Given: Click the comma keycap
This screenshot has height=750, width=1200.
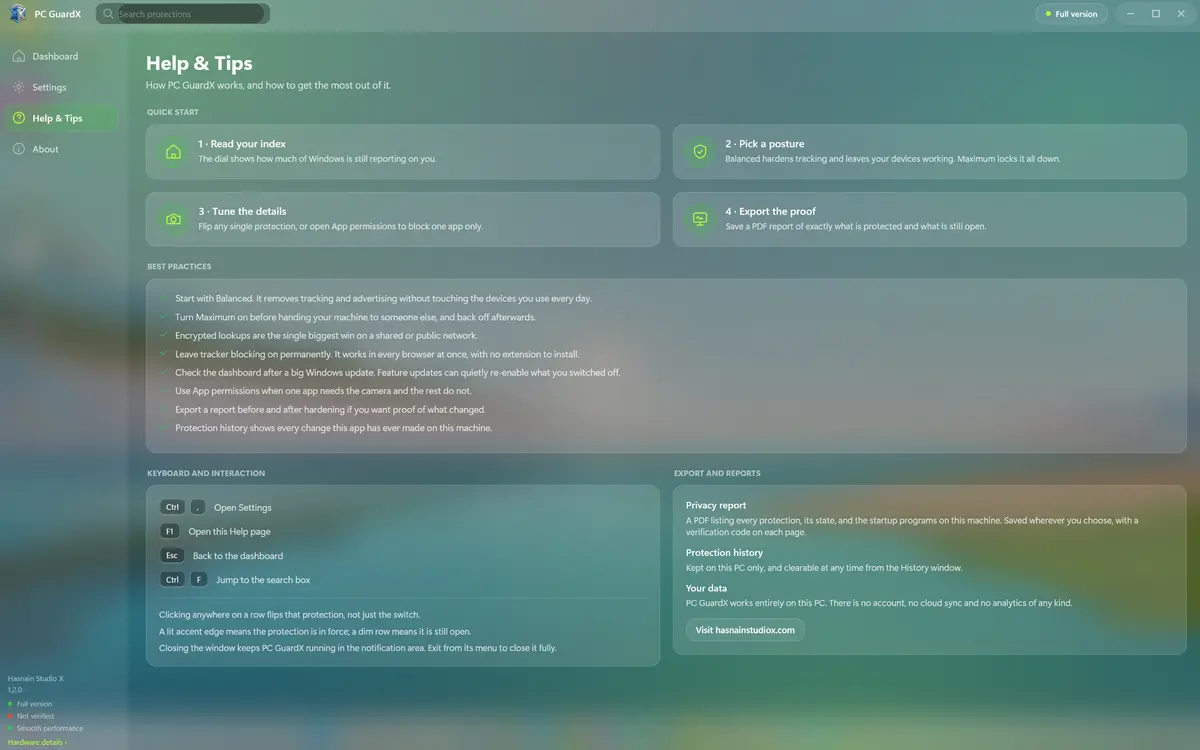Looking at the screenshot, I should pos(197,507).
